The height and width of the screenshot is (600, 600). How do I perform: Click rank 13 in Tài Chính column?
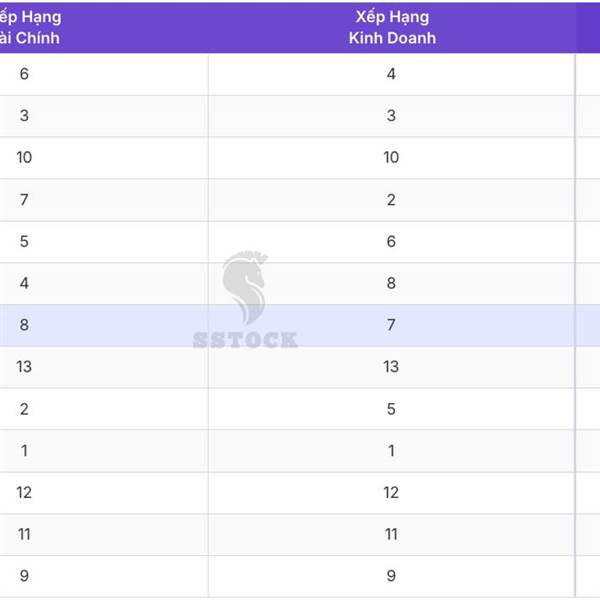click(24, 367)
